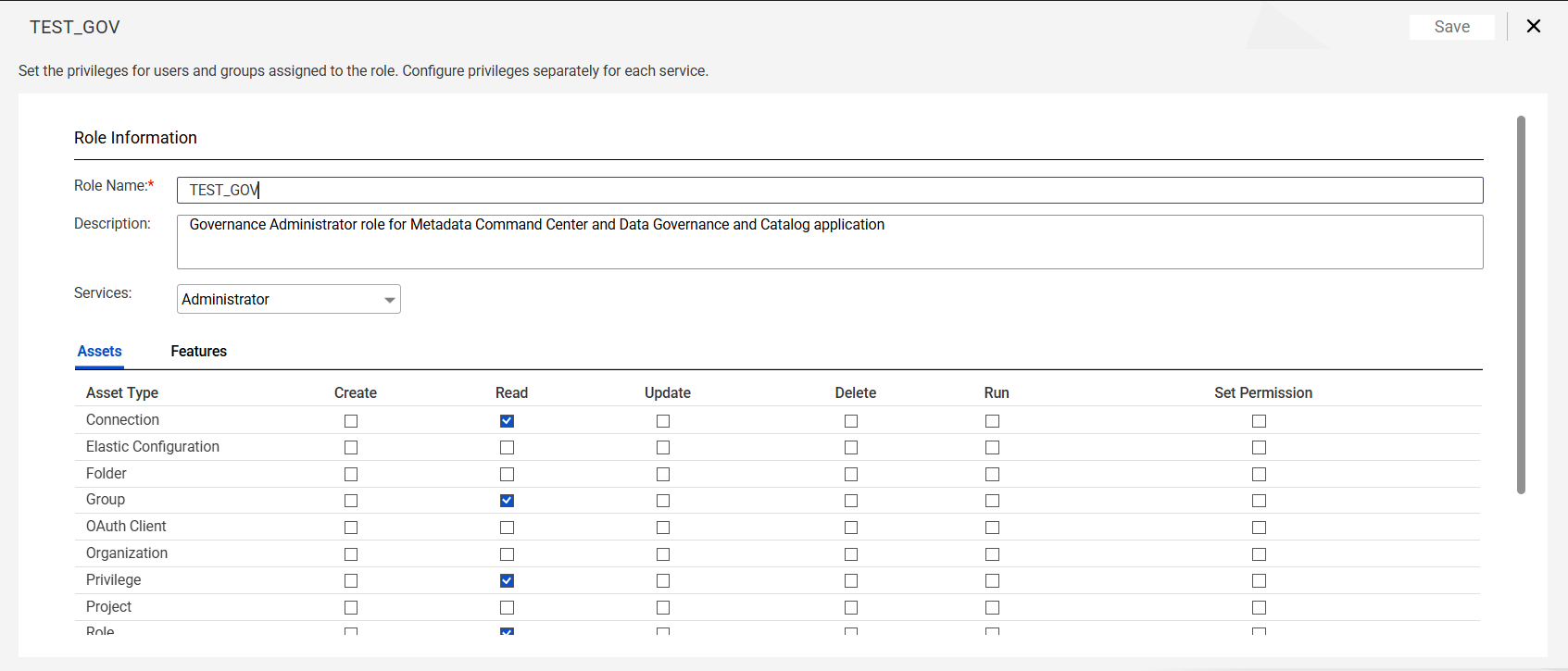
Task: Enable Run privilege for Organization
Action: click(993, 554)
